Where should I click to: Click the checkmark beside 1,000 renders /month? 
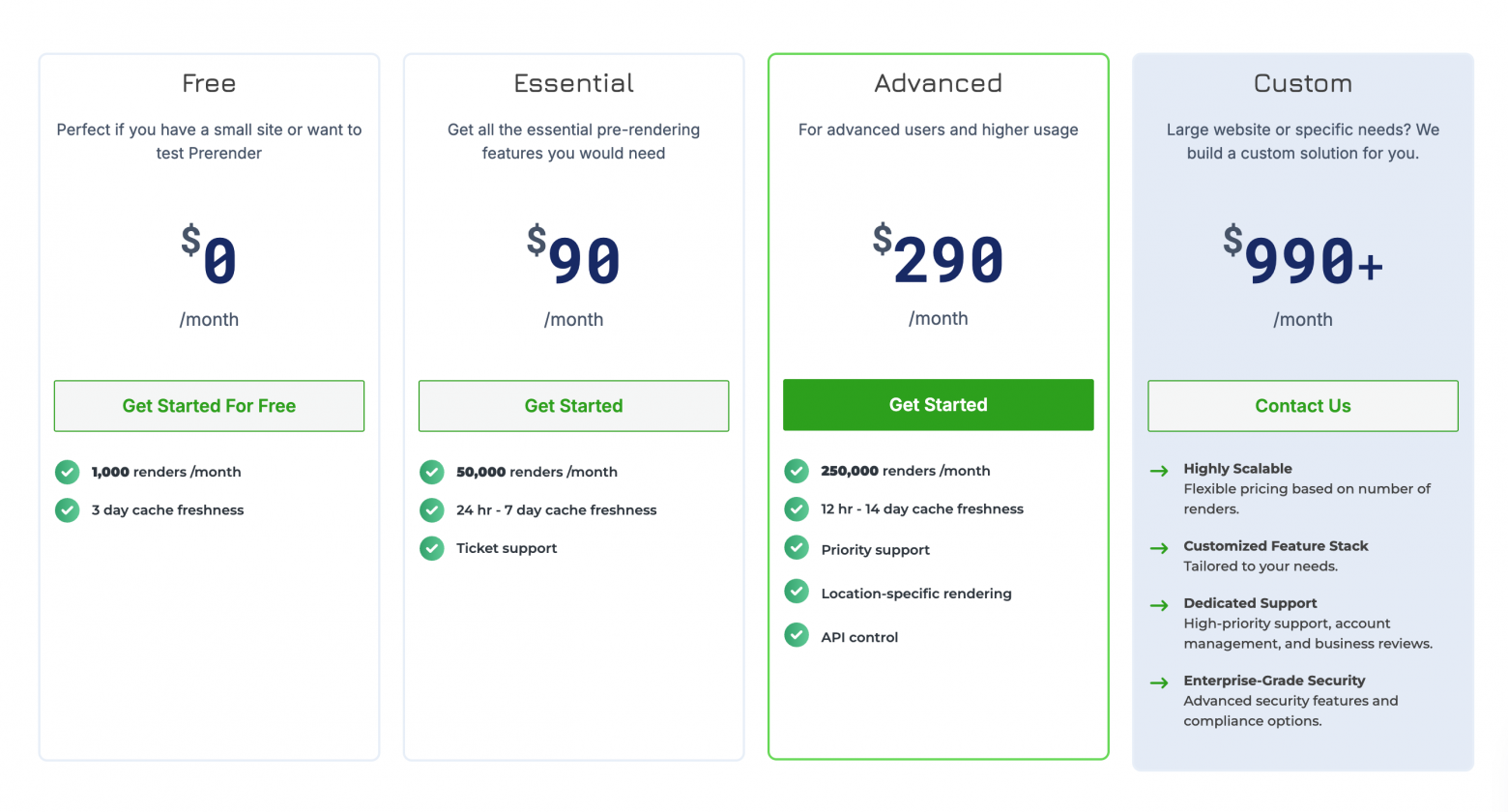coord(68,472)
